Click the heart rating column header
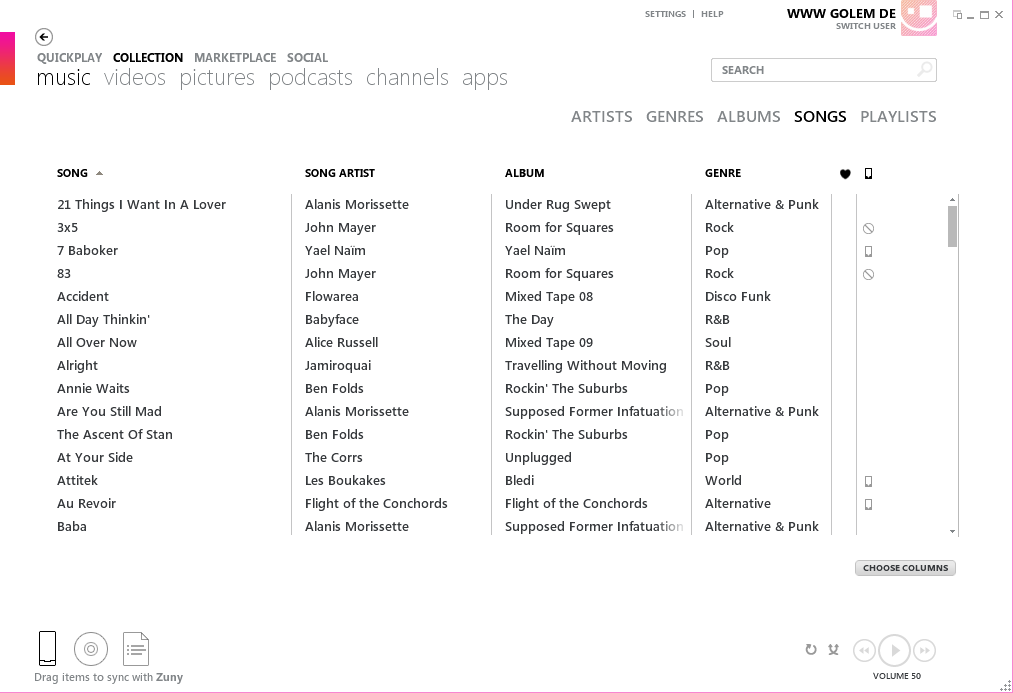The height and width of the screenshot is (693, 1013). tap(845, 174)
